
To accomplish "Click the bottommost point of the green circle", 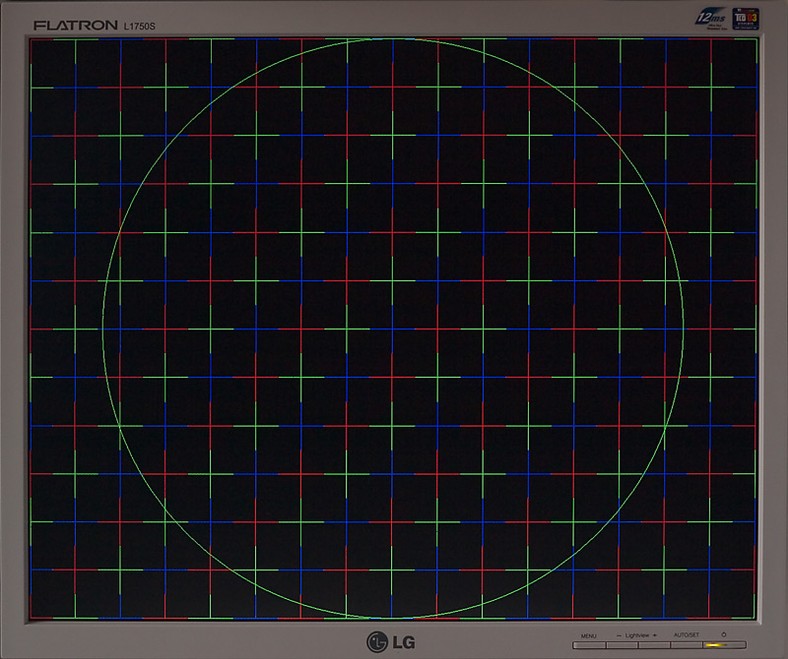I will [393, 617].
